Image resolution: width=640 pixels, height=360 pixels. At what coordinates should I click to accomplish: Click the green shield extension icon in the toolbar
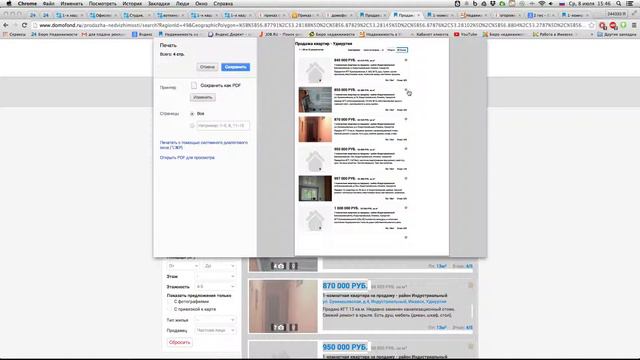pos(623,25)
